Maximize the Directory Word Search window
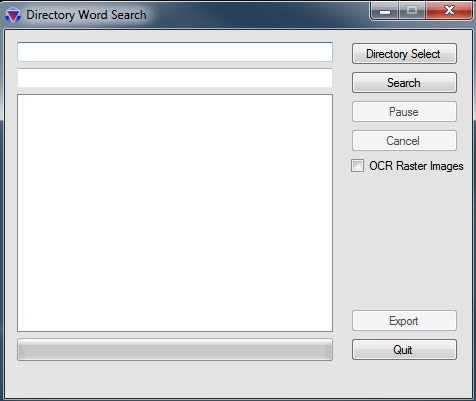Screen dimensions: 476x401 [x=412, y=11]
